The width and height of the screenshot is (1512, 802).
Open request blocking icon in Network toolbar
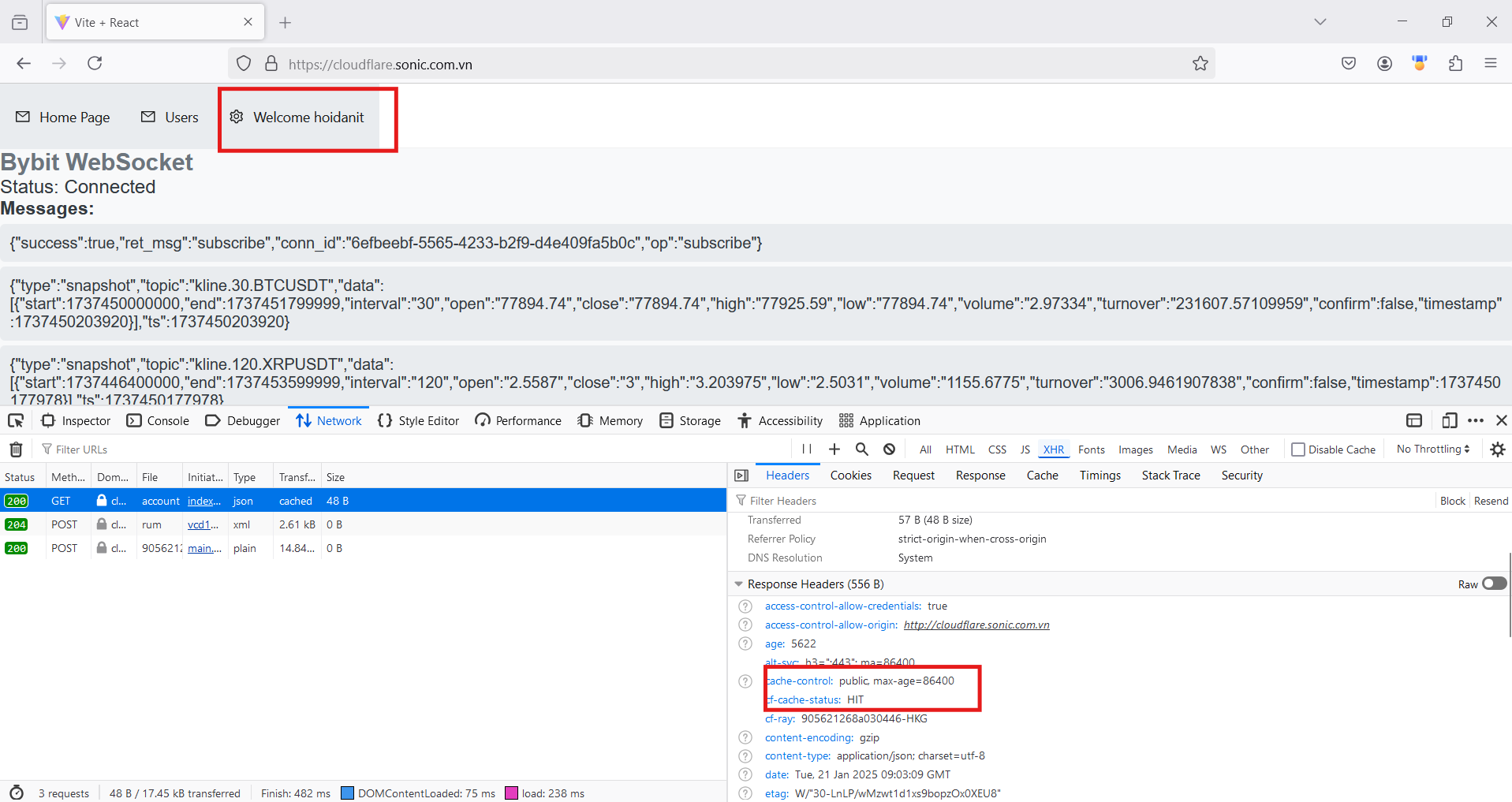tap(890, 449)
